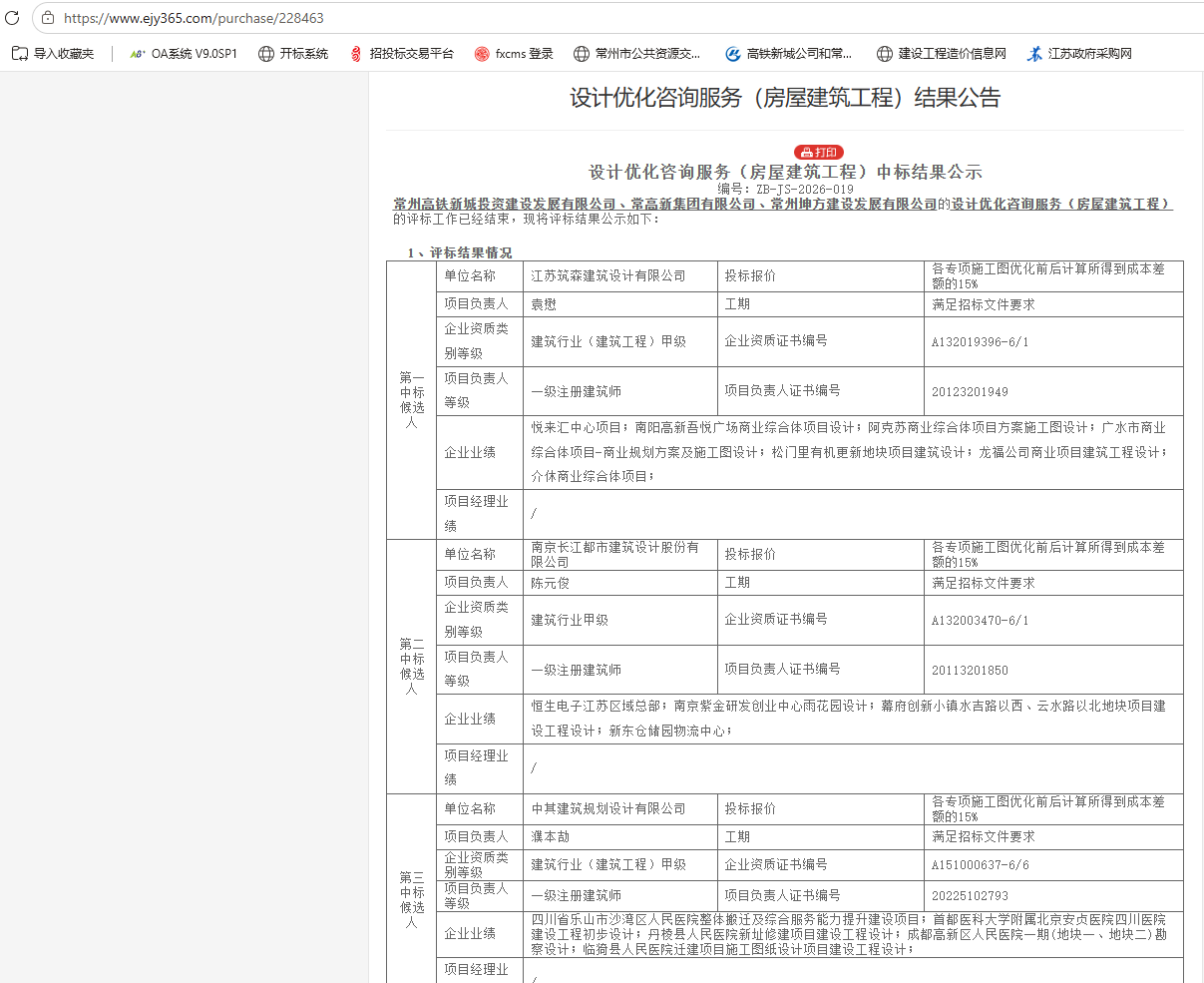Click the 设计优化咨询服务（房屋建筑工程） underlined project name
This screenshot has width=1204, height=983.
coord(1061,204)
